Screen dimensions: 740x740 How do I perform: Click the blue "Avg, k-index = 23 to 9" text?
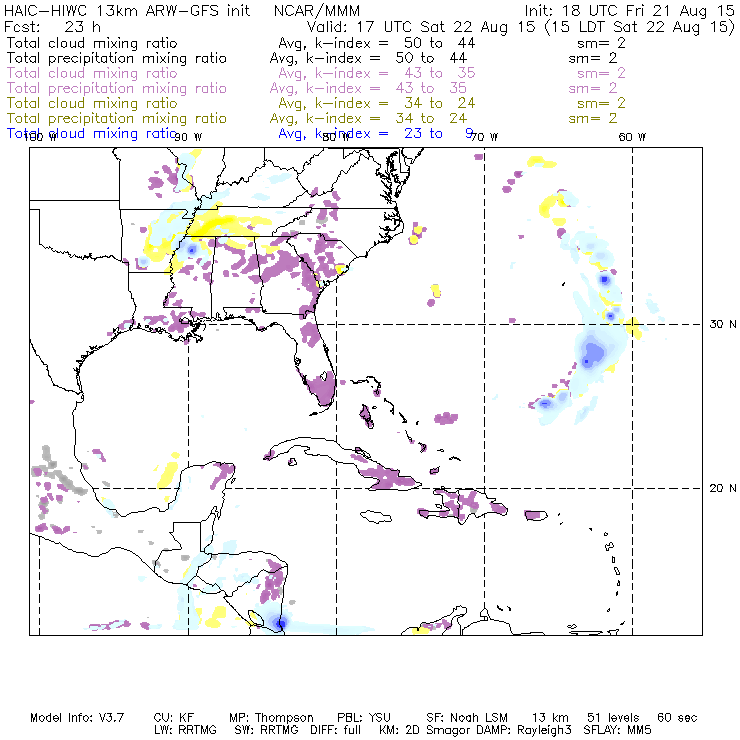(x=376, y=134)
